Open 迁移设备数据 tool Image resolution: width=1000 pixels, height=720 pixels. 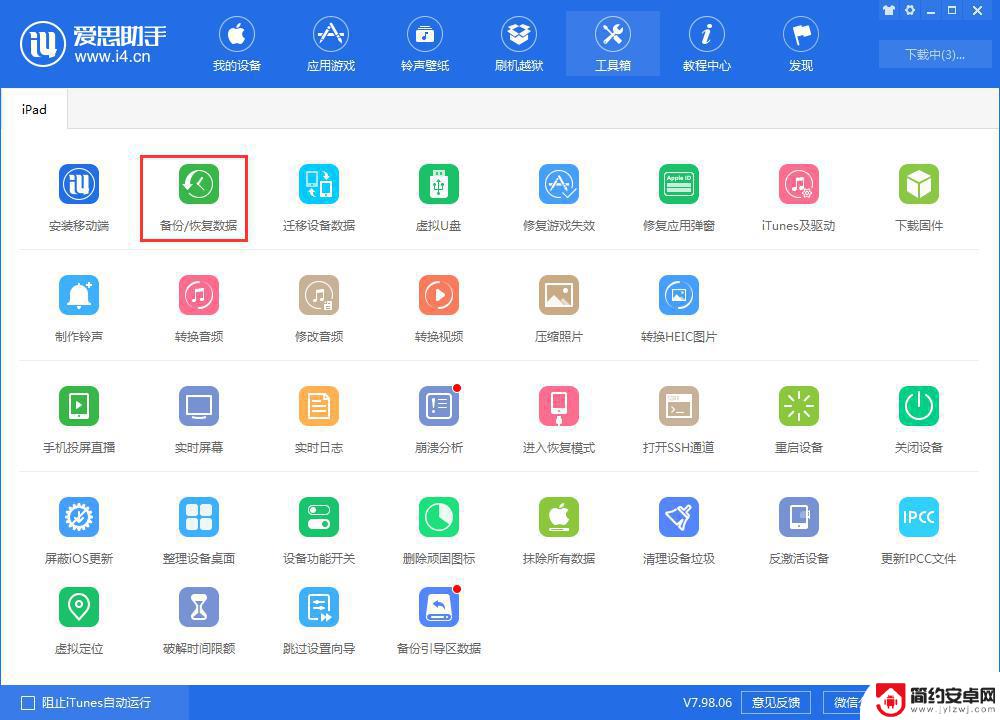[319, 184]
